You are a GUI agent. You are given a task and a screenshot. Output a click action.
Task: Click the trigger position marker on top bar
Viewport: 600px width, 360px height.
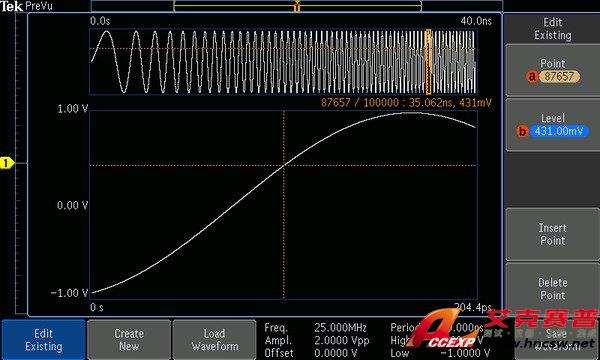click(x=297, y=6)
